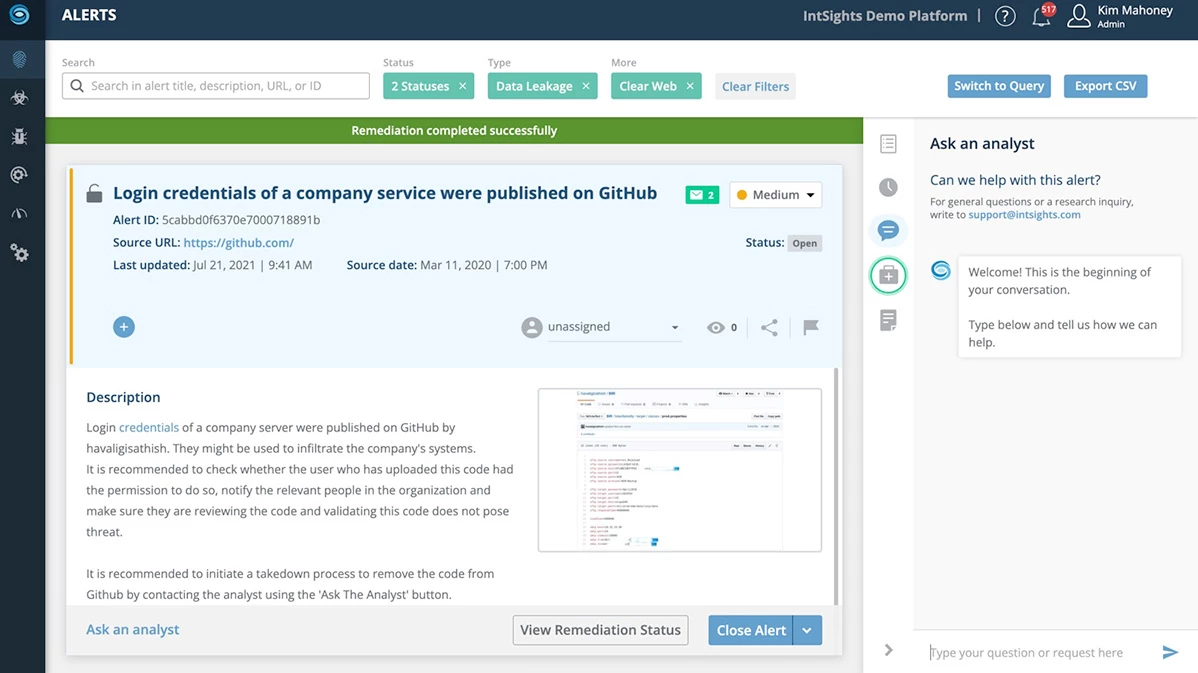Open alert details list panel icon
The image size is (1198, 673).
point(888,144)
